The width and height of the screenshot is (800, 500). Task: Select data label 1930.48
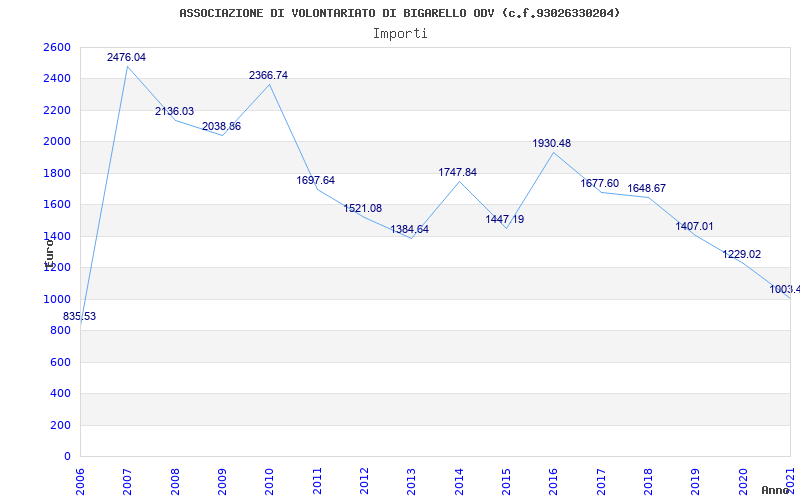(552, 143)
